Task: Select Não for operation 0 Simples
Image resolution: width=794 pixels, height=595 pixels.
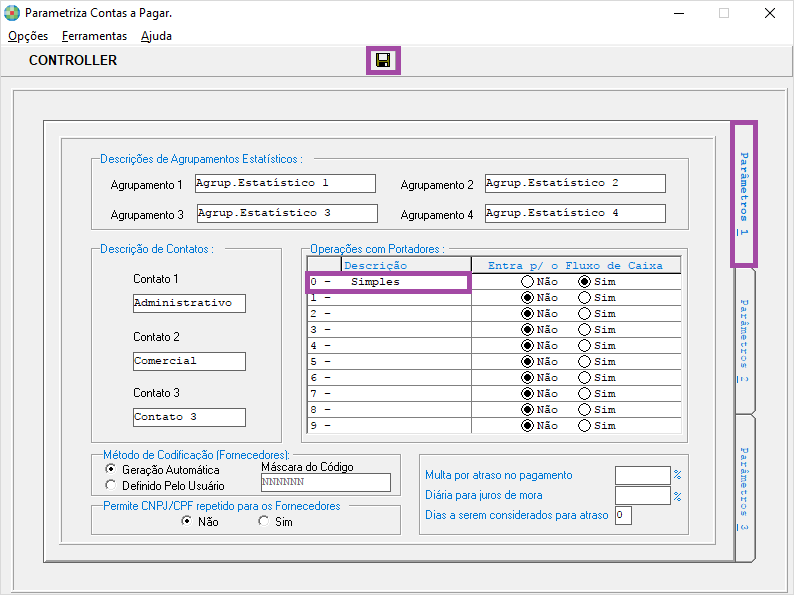Action: (527, 282)
